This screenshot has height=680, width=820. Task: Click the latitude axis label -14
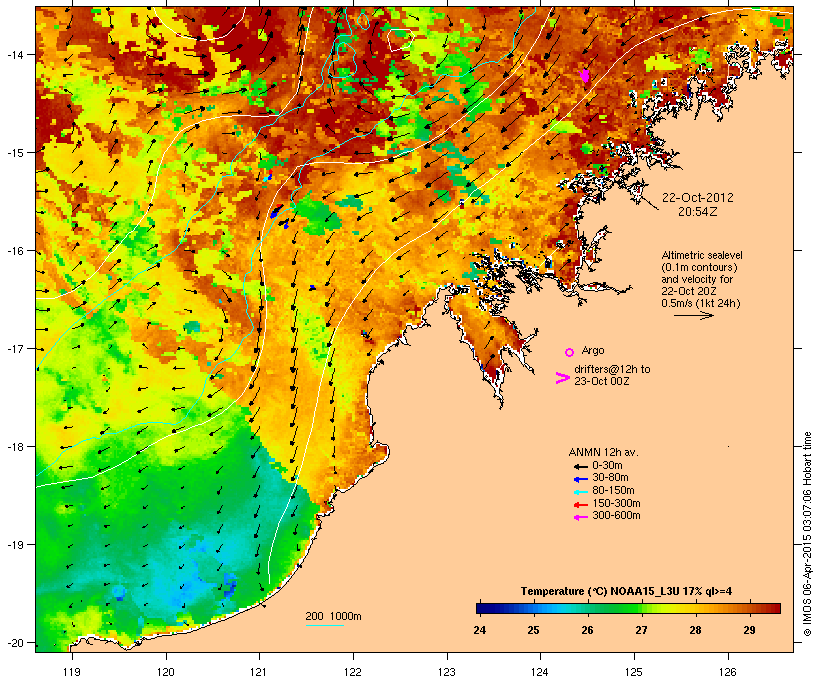(x=14, y=54)
